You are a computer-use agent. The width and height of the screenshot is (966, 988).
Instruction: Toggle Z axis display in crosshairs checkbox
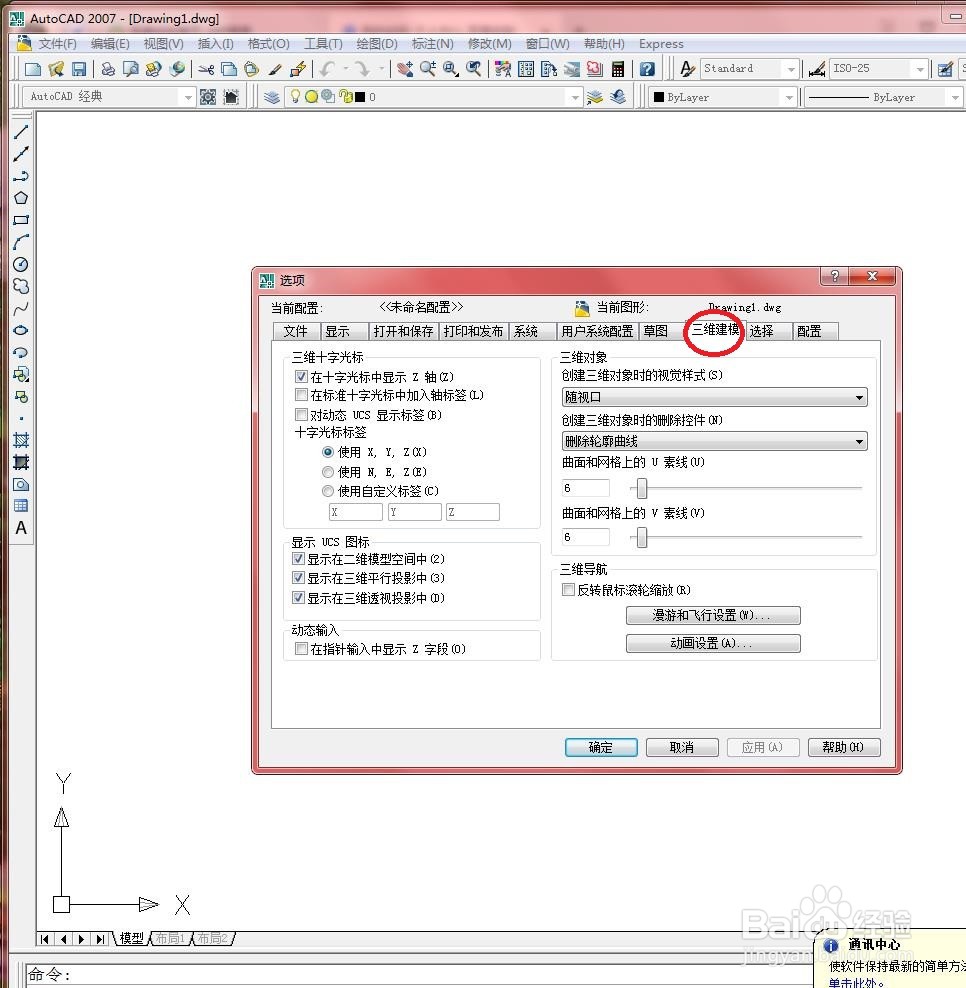(x=301, y=377)
